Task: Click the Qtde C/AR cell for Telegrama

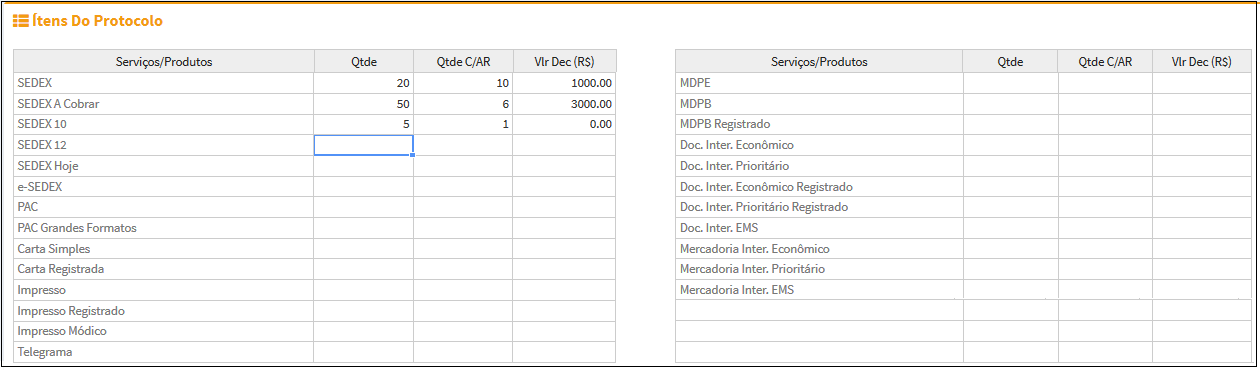Action: tap(463, 352)
